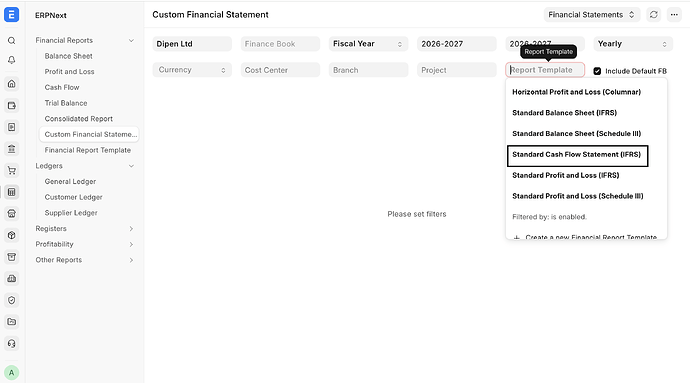Click the start year 2026-2027 field
This screenshot has width=690, height=383.
point(457,44)
